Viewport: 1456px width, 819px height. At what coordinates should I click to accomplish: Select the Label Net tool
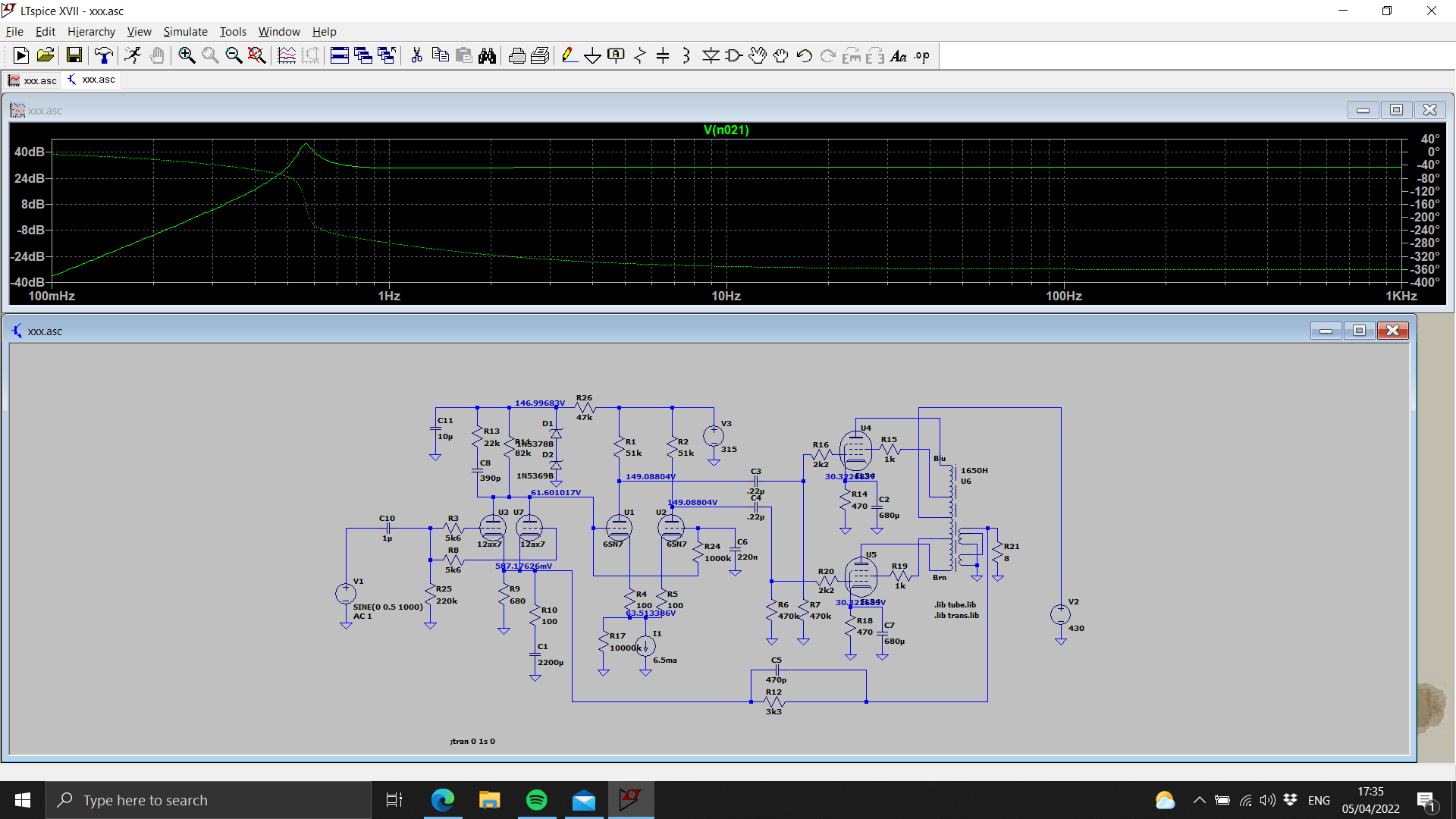[617, 55]
